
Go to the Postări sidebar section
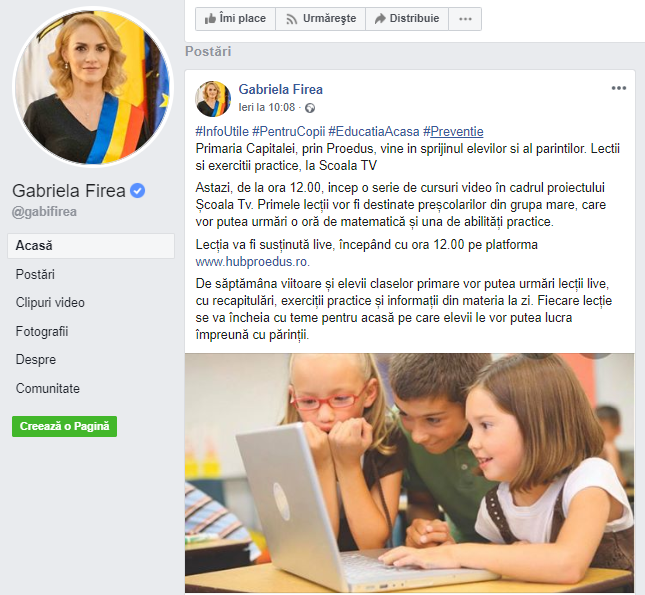tap(35, 274)
